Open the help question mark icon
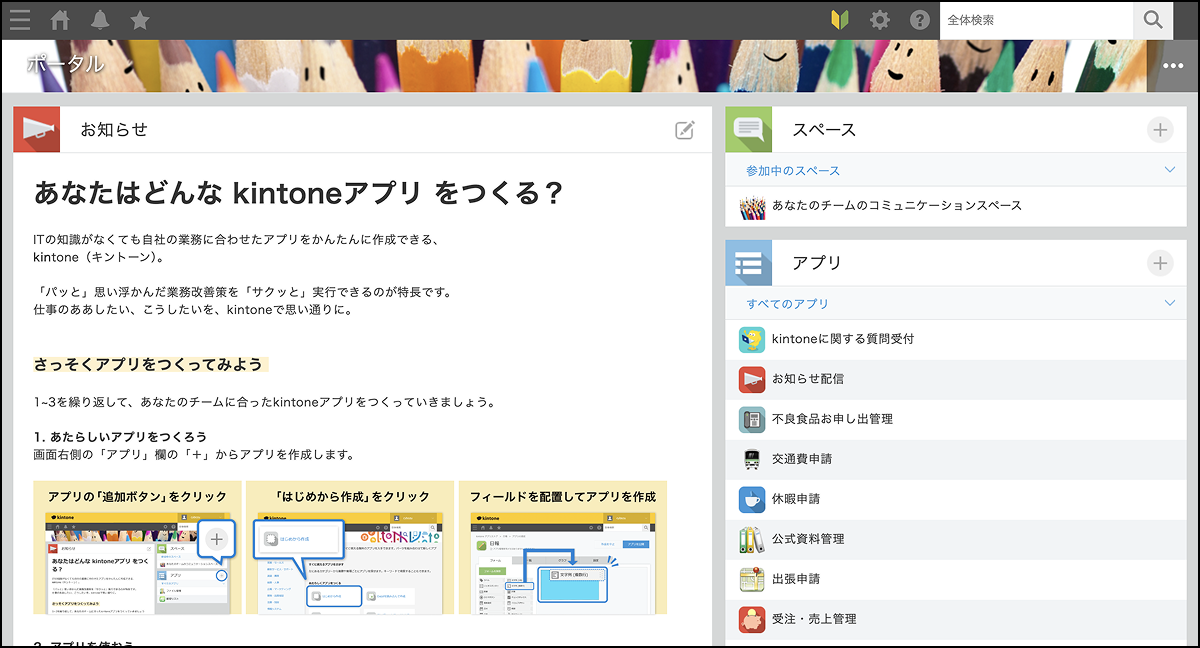Screen dimensions: 1200x648 pyautogui.click(x=919, y=20)
